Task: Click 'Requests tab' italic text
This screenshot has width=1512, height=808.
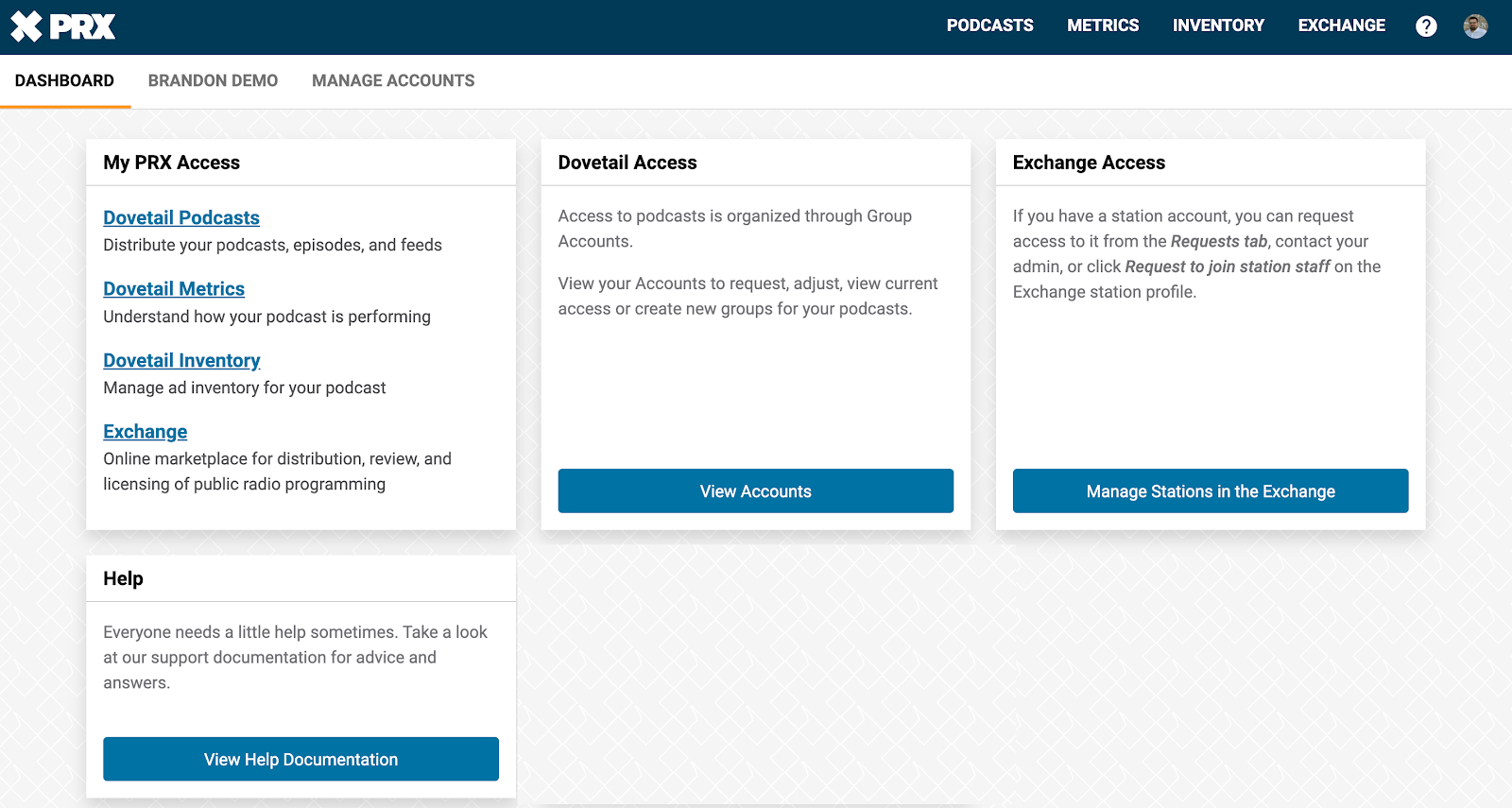Action: (x=1219, y=241)
